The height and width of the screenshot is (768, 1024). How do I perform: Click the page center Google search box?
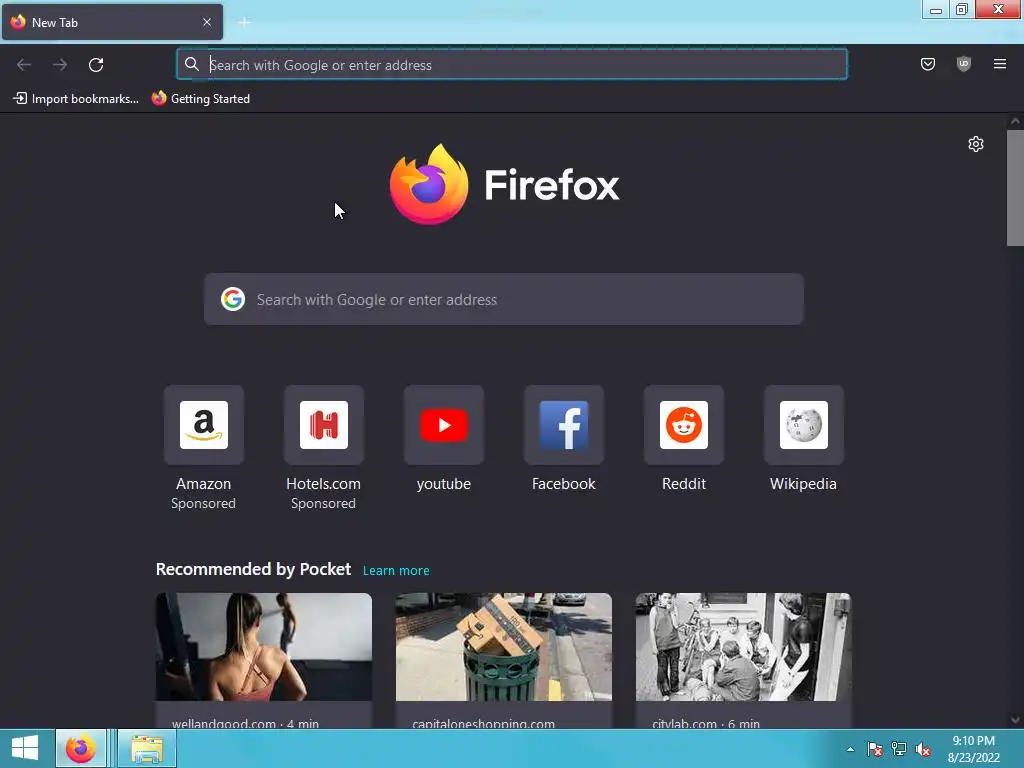(x=504, y=299)
